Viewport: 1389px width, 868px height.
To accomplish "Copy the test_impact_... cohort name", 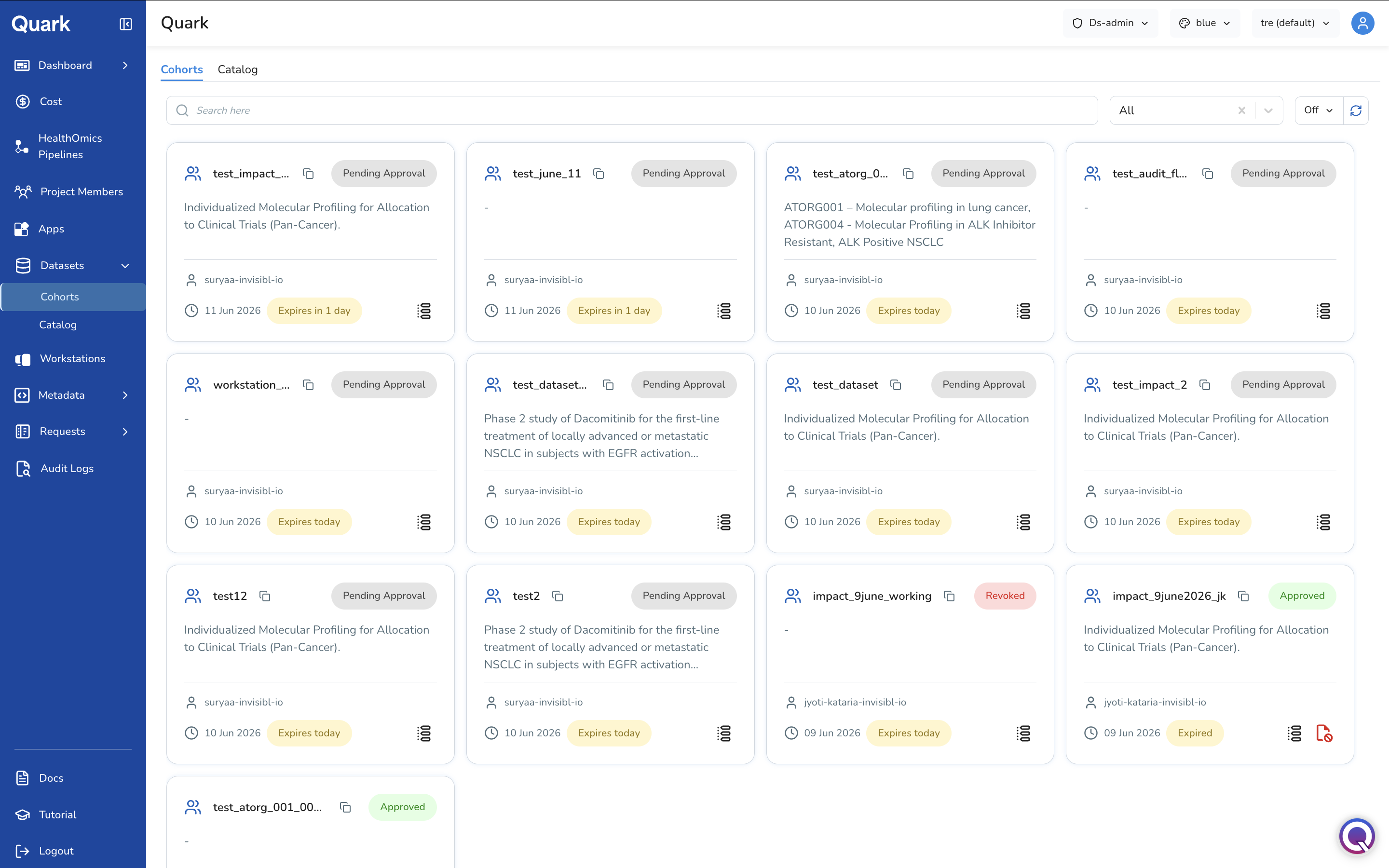I will (308, 174).
